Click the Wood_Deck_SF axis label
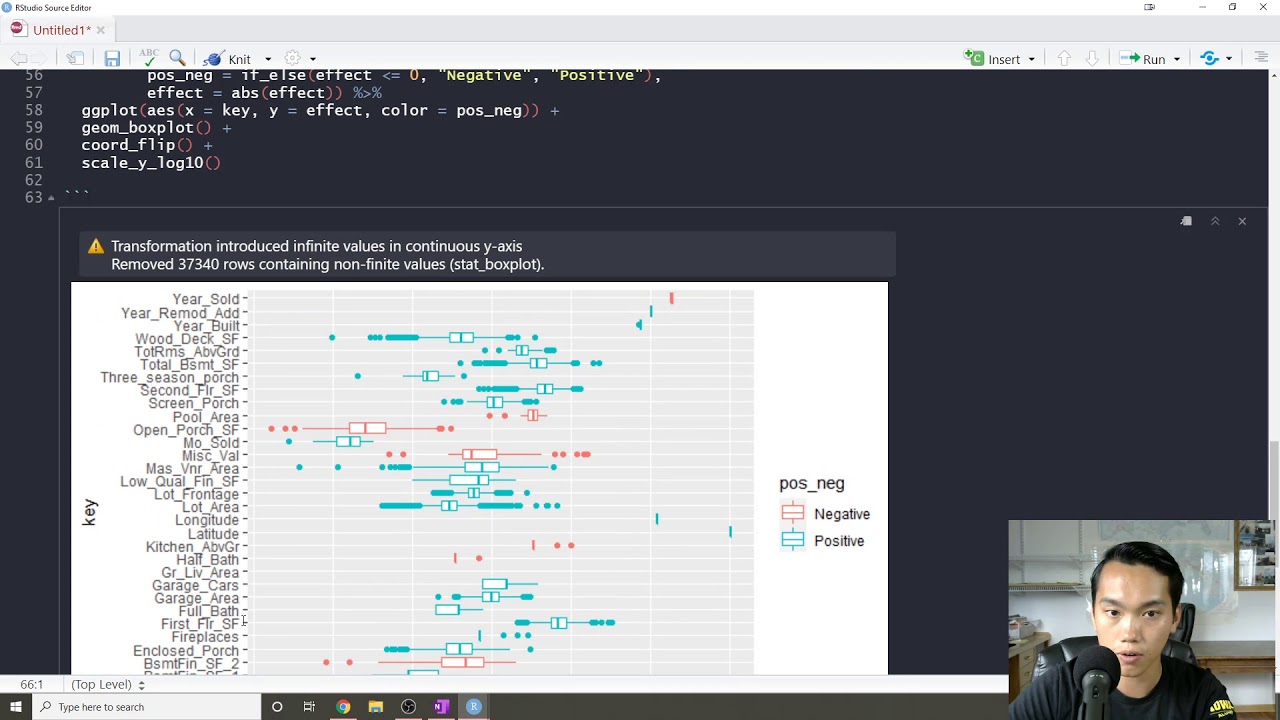 click(x=187, y=339)
